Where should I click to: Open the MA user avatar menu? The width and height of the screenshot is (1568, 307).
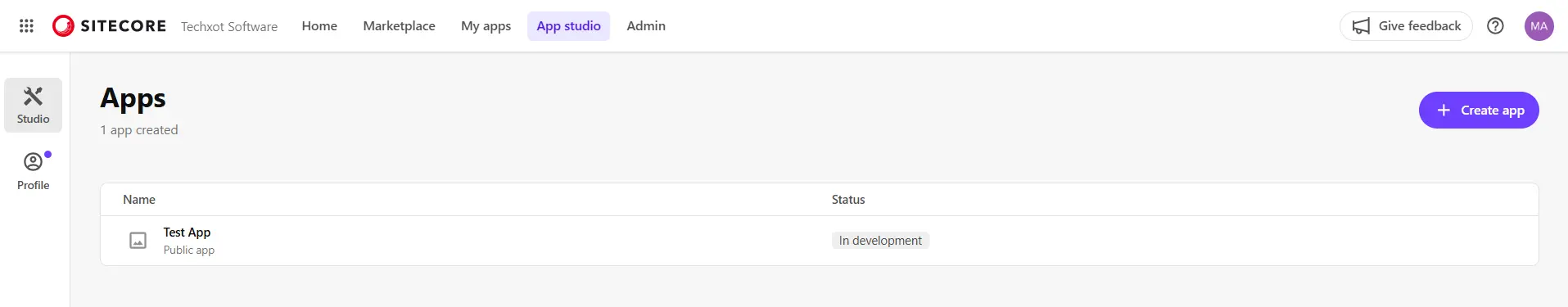click(1539, 26)
